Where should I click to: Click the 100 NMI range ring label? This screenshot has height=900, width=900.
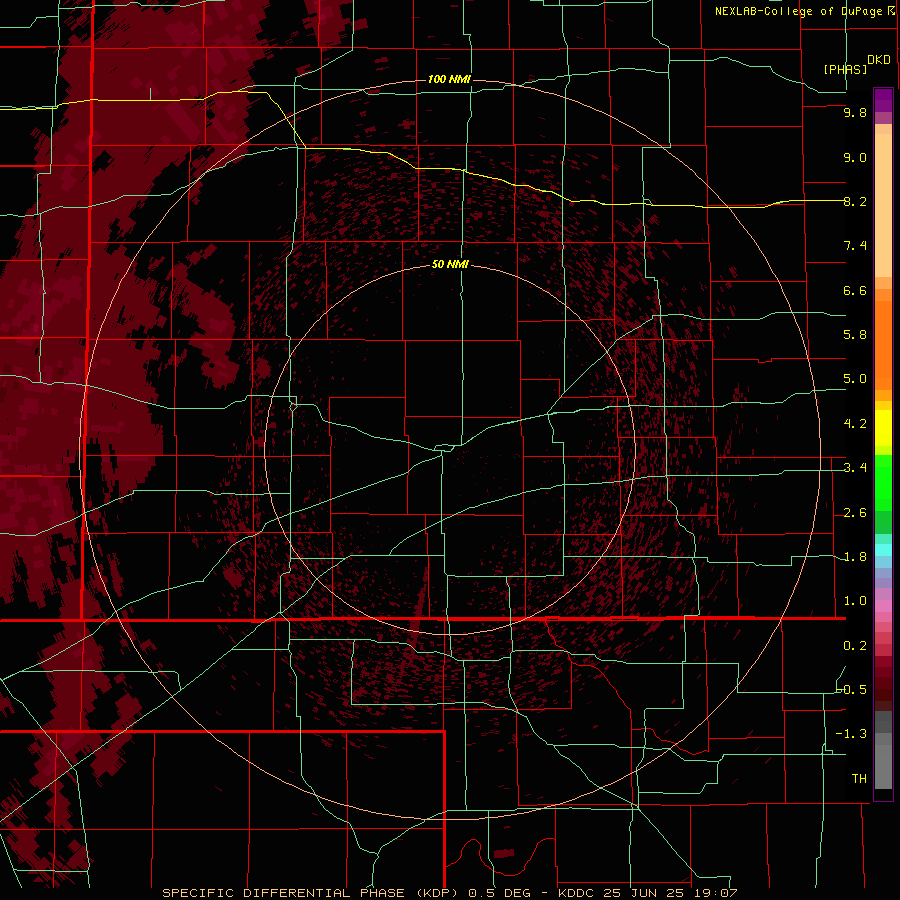[449, 79]
